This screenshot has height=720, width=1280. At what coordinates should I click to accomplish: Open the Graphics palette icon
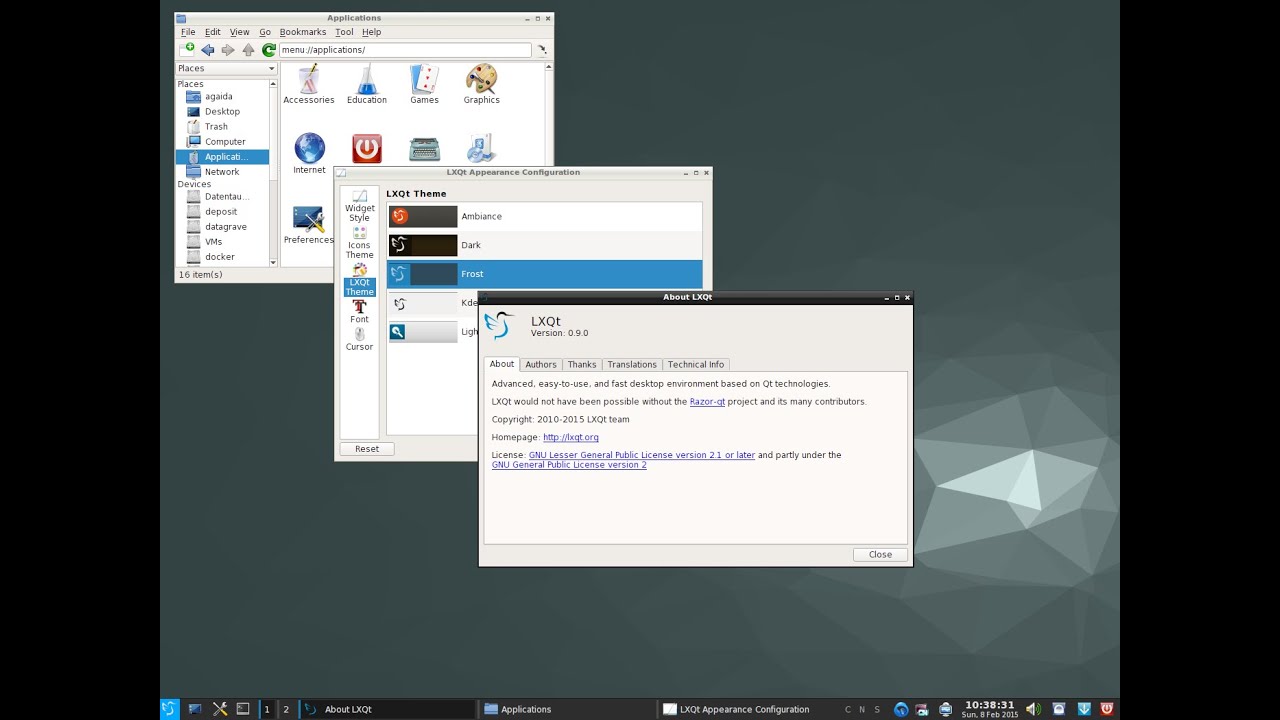(481, 85)
